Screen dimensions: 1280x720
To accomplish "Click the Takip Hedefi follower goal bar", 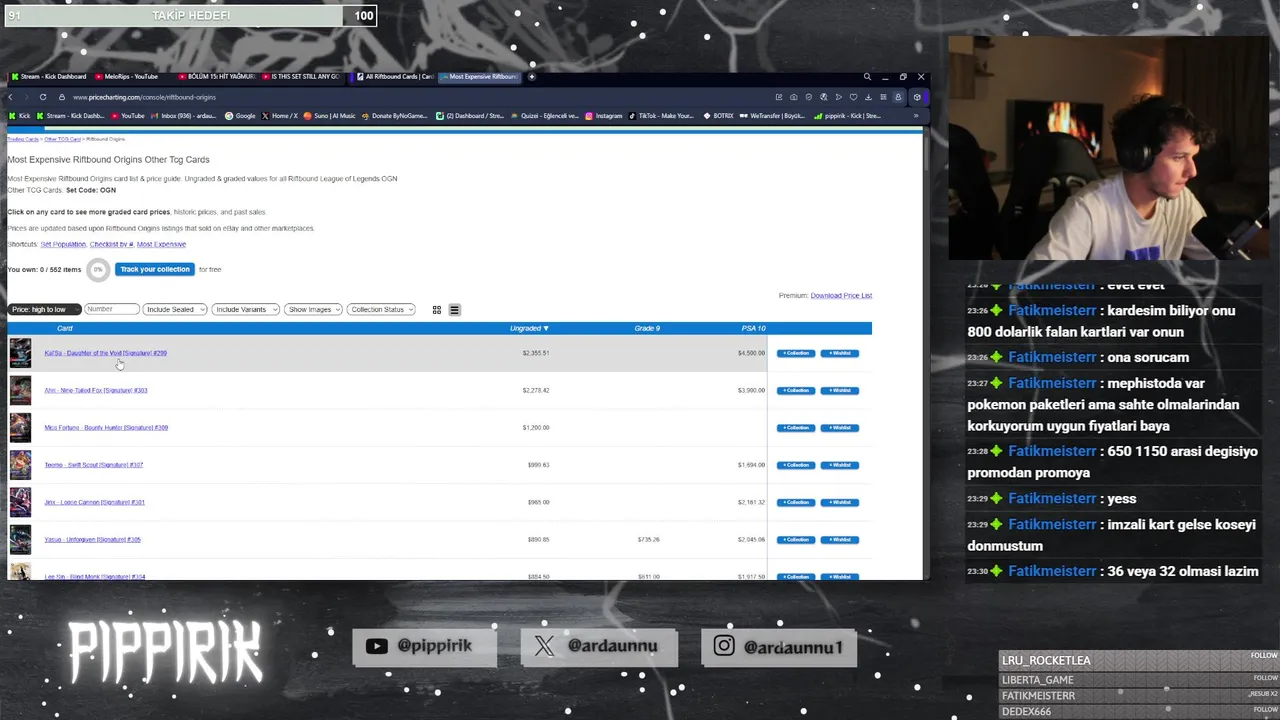I will click(x=190, y=16).
